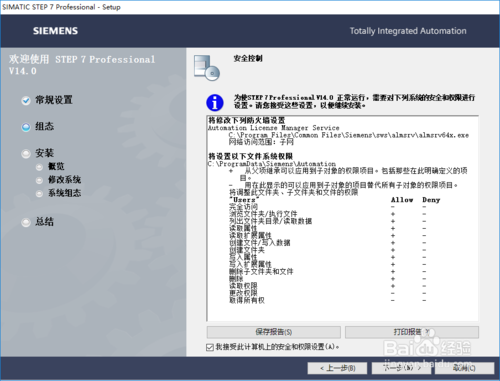Continue with 下一步(N) button
This screenshot has height=381, width=500.
(402, 368)
